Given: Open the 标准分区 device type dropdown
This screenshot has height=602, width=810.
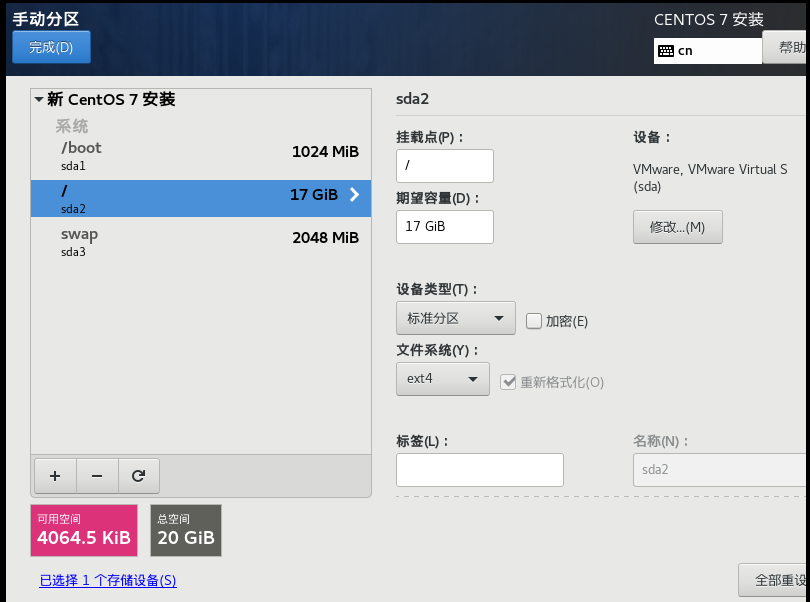Looking at the screenshot, I should point(456,318).
